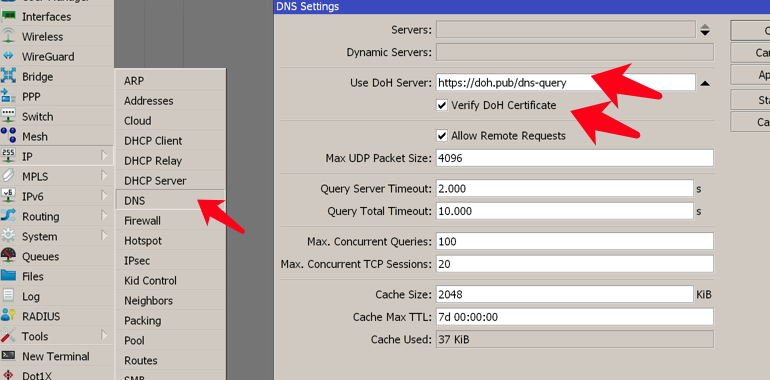770x380 pixels.
Task: Click the Cache Size field
Action: 565,295
